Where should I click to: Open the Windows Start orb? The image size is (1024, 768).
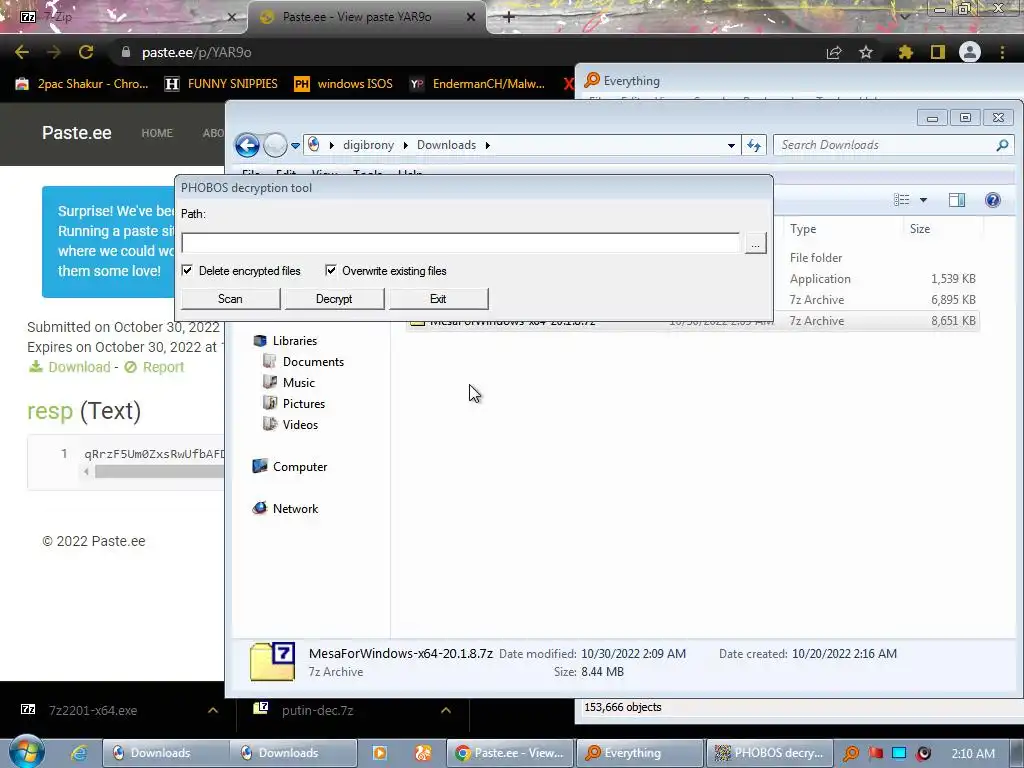(26, 752)
